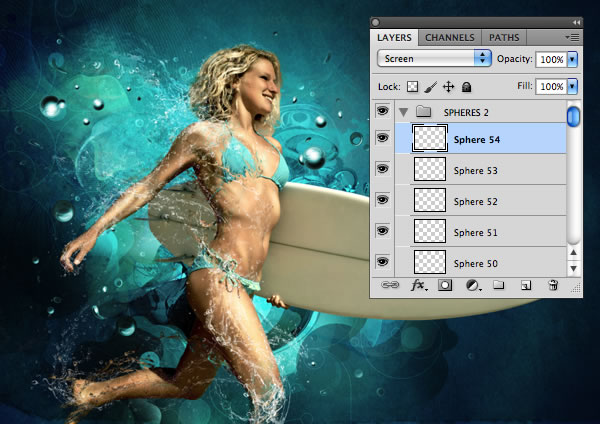Screen dimensions: 600x424
Task: Switch to the Layers tab
Action: 394,38
